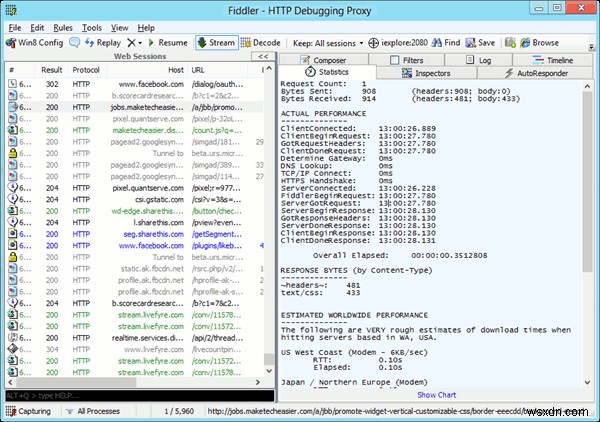Select the 304 www.livefyre.com session row
This screenshot has height=422, width=600.
[x=135, y=349]
